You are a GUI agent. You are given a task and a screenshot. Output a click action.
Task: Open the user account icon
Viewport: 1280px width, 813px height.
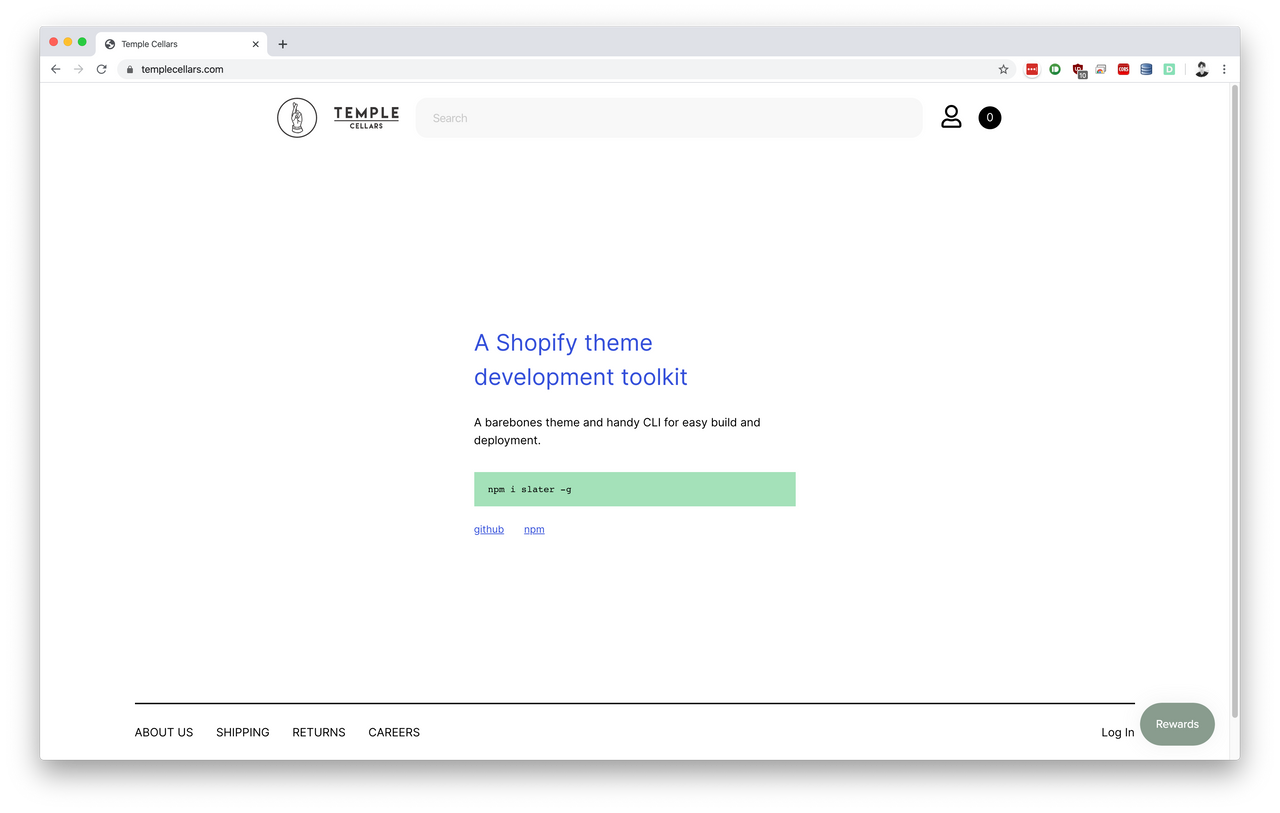point(951,117)
